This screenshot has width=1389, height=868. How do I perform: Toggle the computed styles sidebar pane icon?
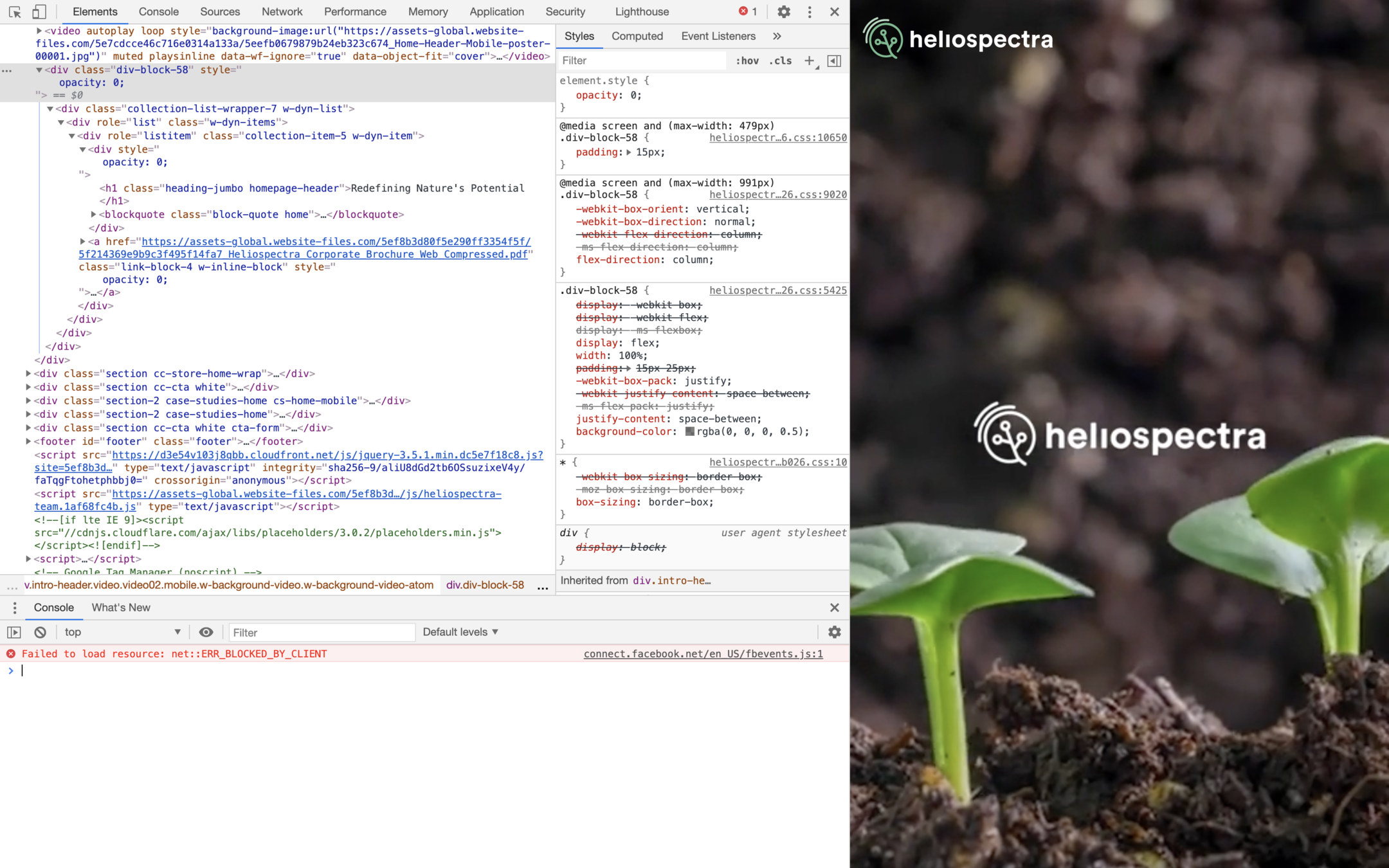coord(834,60)
